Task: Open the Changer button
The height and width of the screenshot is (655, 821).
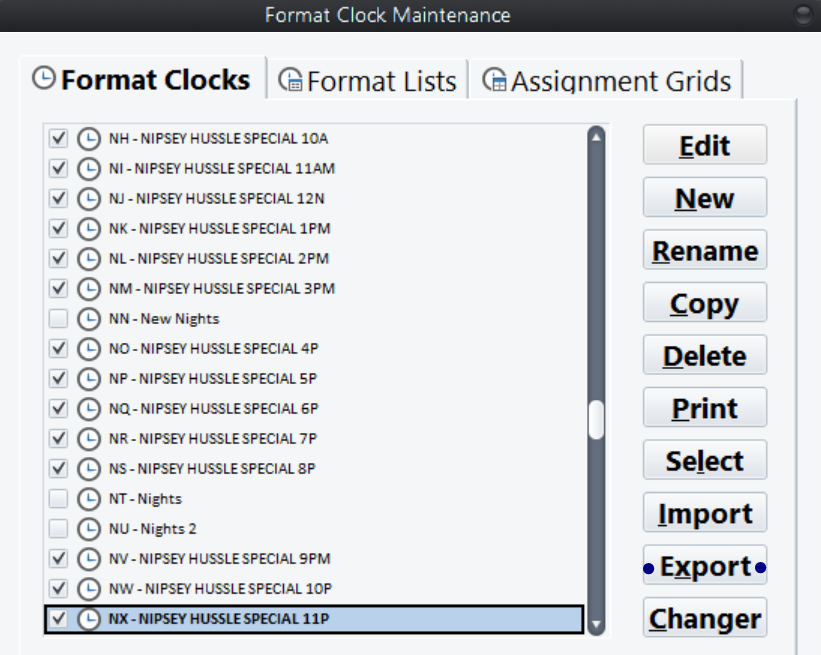Action: [x=705, y=618]
